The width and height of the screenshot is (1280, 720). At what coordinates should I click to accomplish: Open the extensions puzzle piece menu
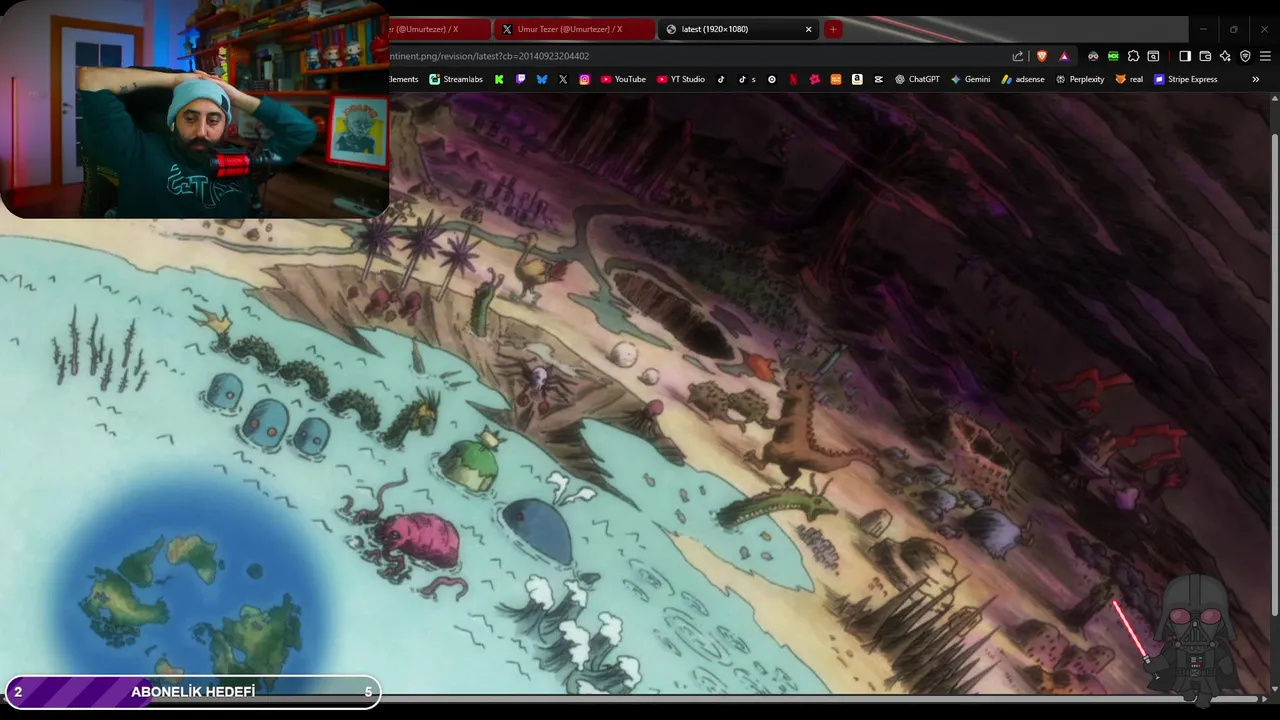click(x=1133, y=56)
